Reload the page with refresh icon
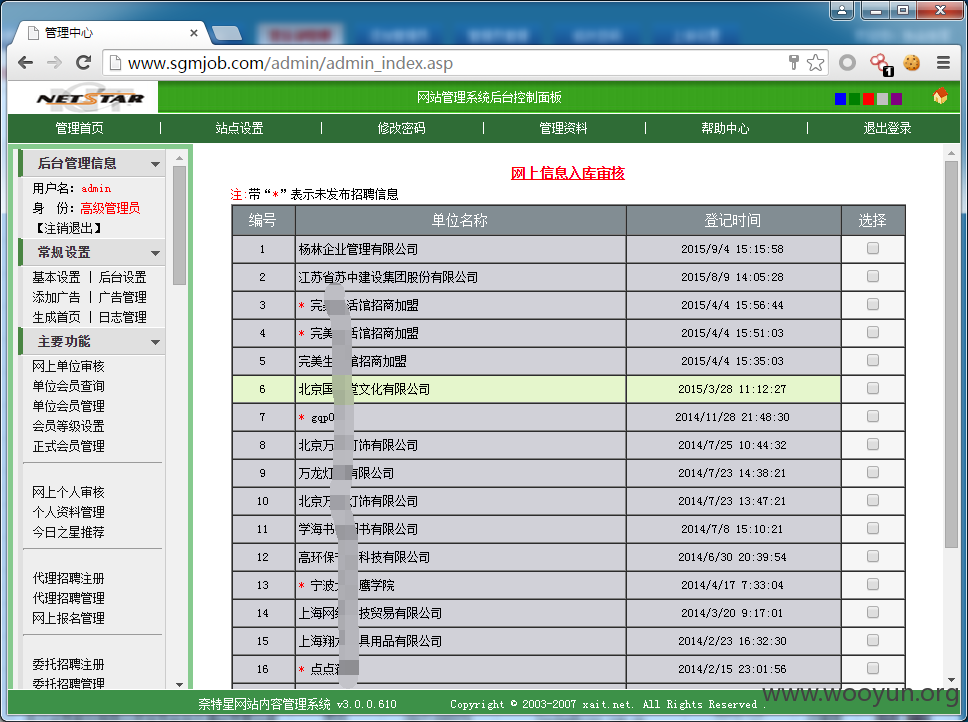 [83, 62]
